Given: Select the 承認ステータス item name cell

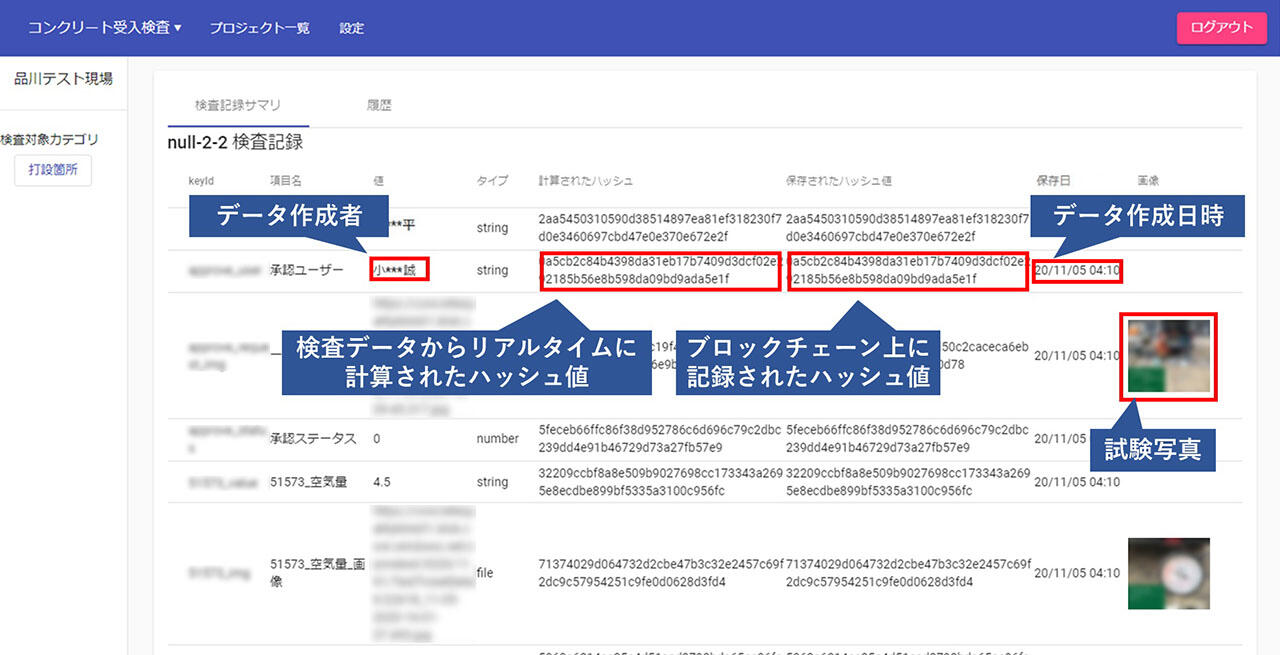Looking at the screenshot, I should (x=313, y=439).
